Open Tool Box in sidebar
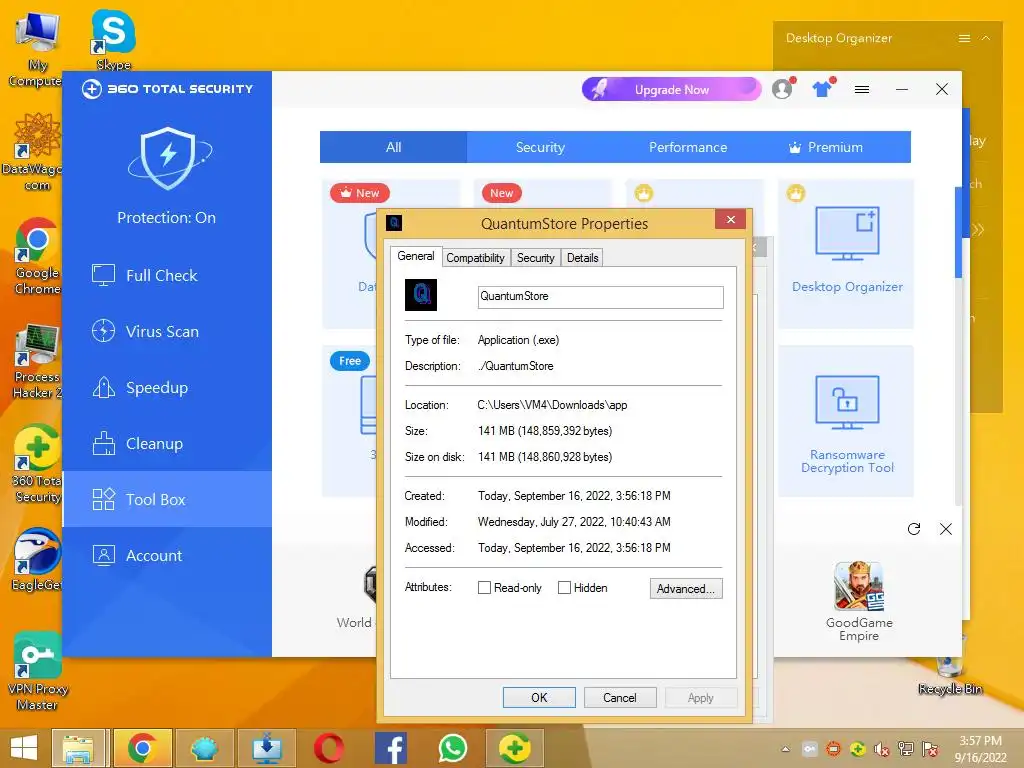The width and height of the screenshot is (1024, 768). click(x=167, y=500)
